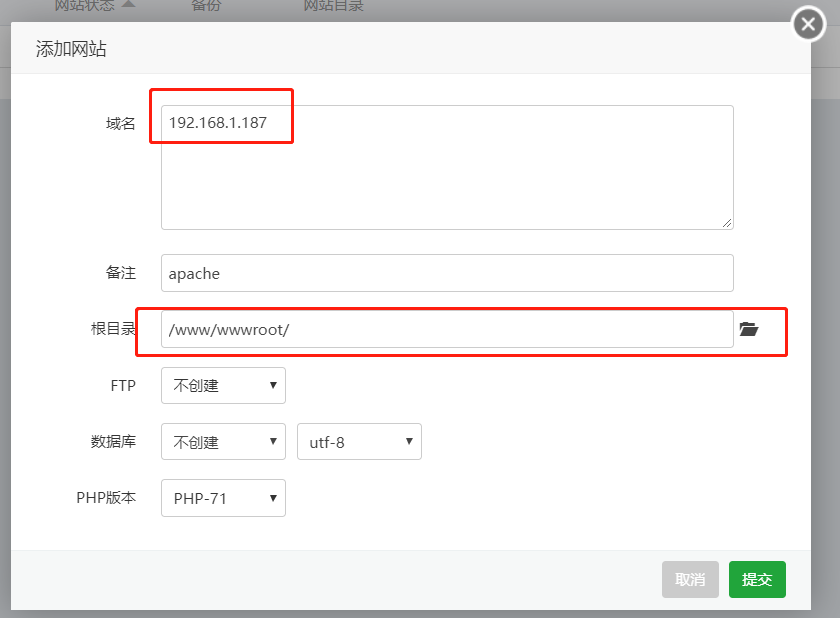The width and height of the screenshot is (840, 618).
Task: Select the 网站状态 column header
Action: point(84,6)
